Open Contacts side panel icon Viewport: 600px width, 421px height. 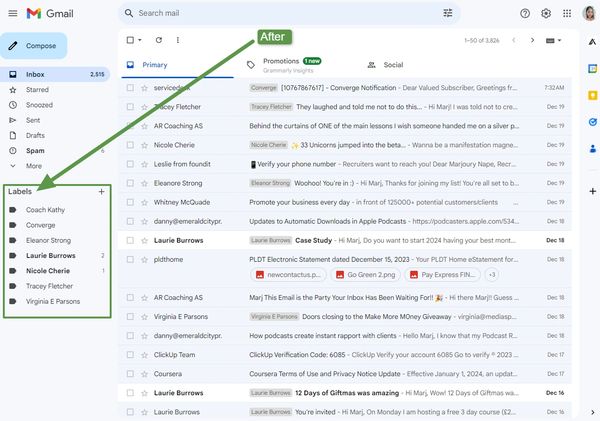click(x=592, y=148)
